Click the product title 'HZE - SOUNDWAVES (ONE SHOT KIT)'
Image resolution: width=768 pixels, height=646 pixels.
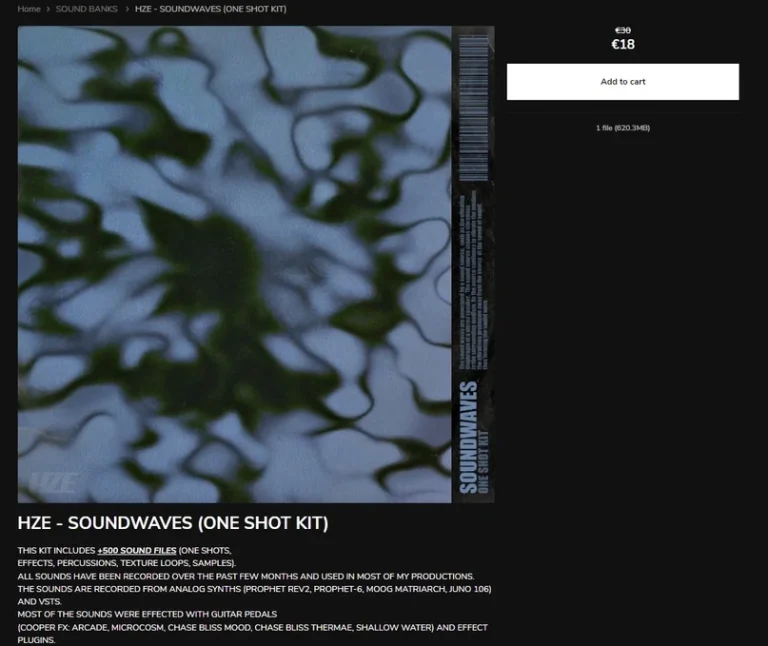point(173,523)
